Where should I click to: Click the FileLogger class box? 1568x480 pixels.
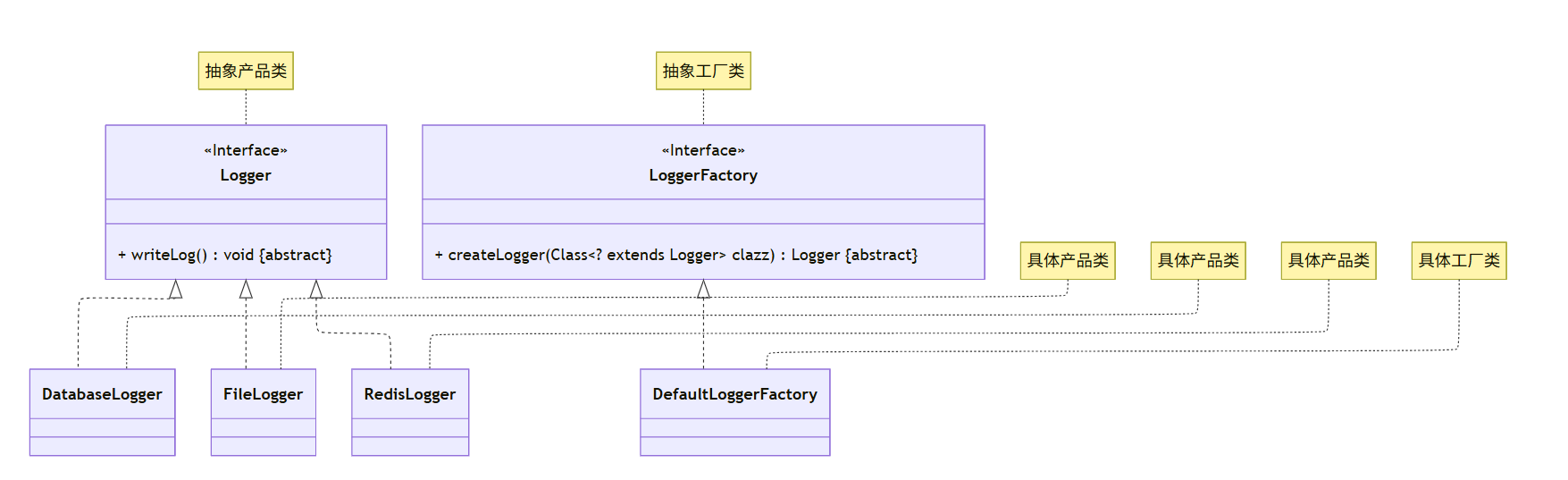point(264,412)
